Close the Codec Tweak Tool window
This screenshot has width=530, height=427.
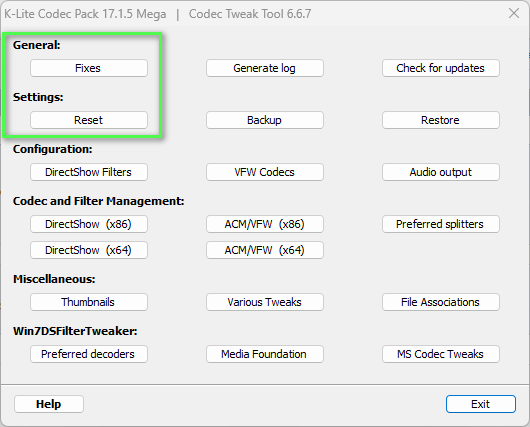[x=514, y=14]
